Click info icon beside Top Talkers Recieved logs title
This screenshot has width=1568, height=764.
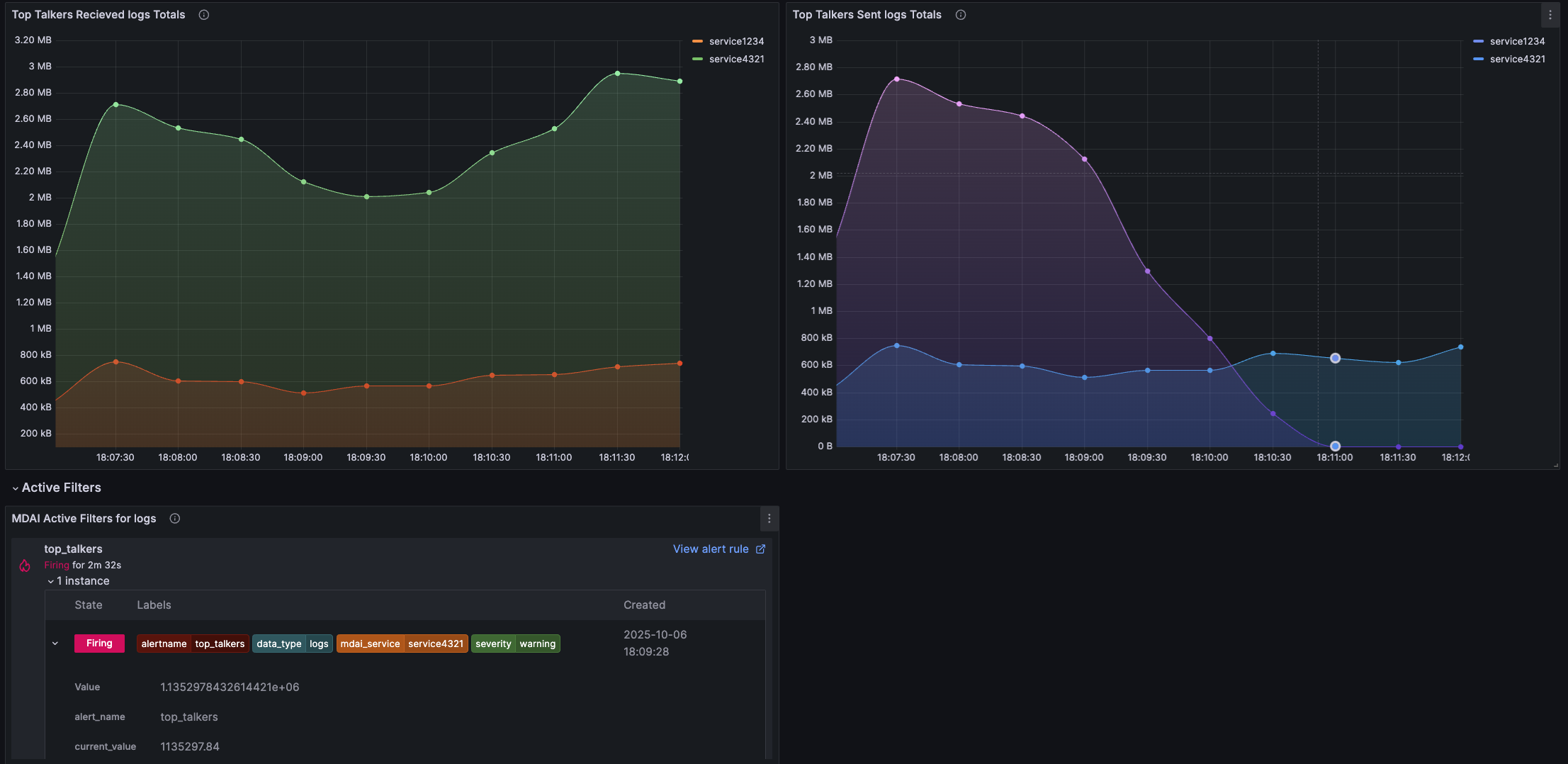pos(203,15)
